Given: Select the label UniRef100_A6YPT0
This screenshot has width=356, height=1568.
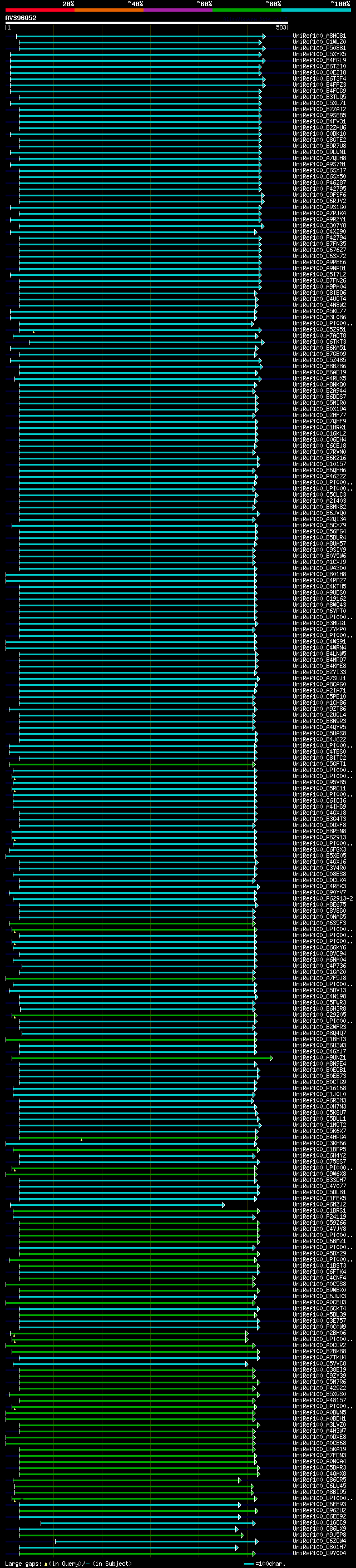Looking at the screenshot, I should pyautogui.click(x=319, y=611).
